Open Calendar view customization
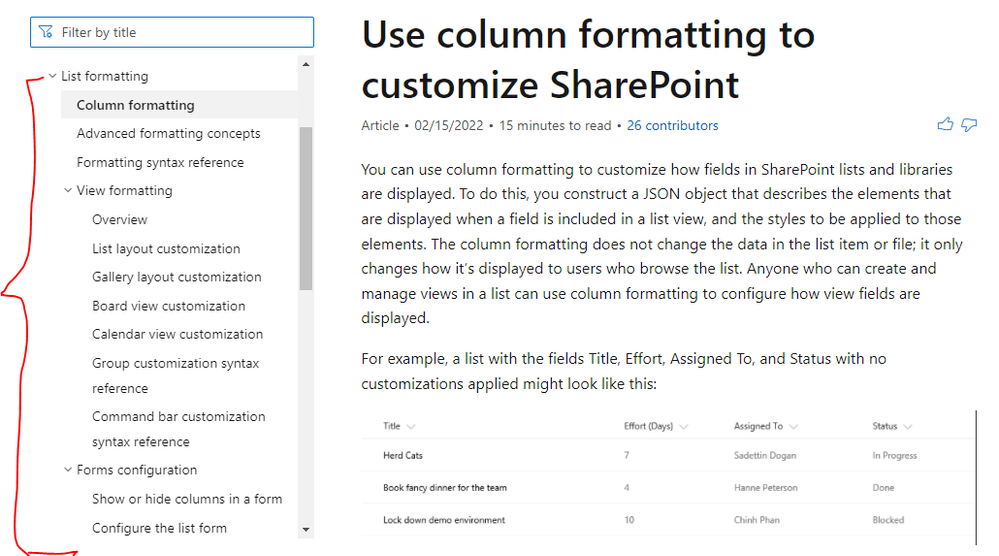 coord(177,334)
